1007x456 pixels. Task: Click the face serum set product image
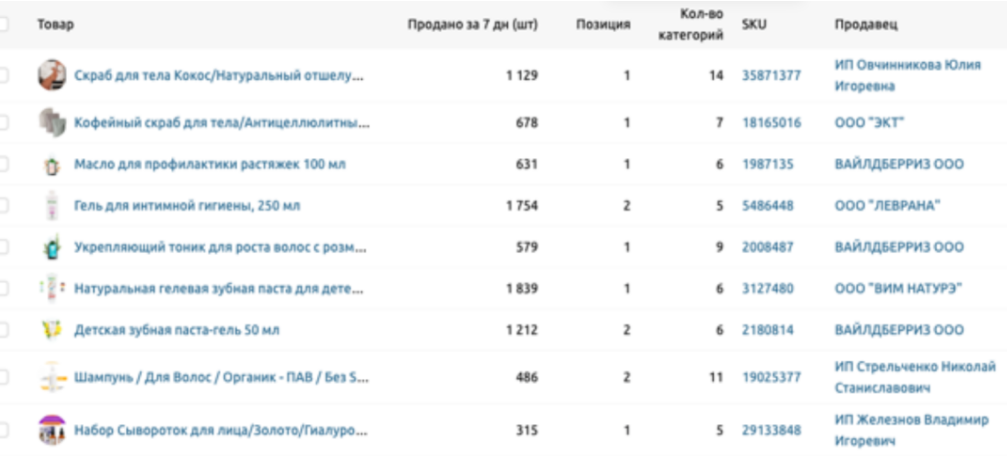(x=52, y=431)
